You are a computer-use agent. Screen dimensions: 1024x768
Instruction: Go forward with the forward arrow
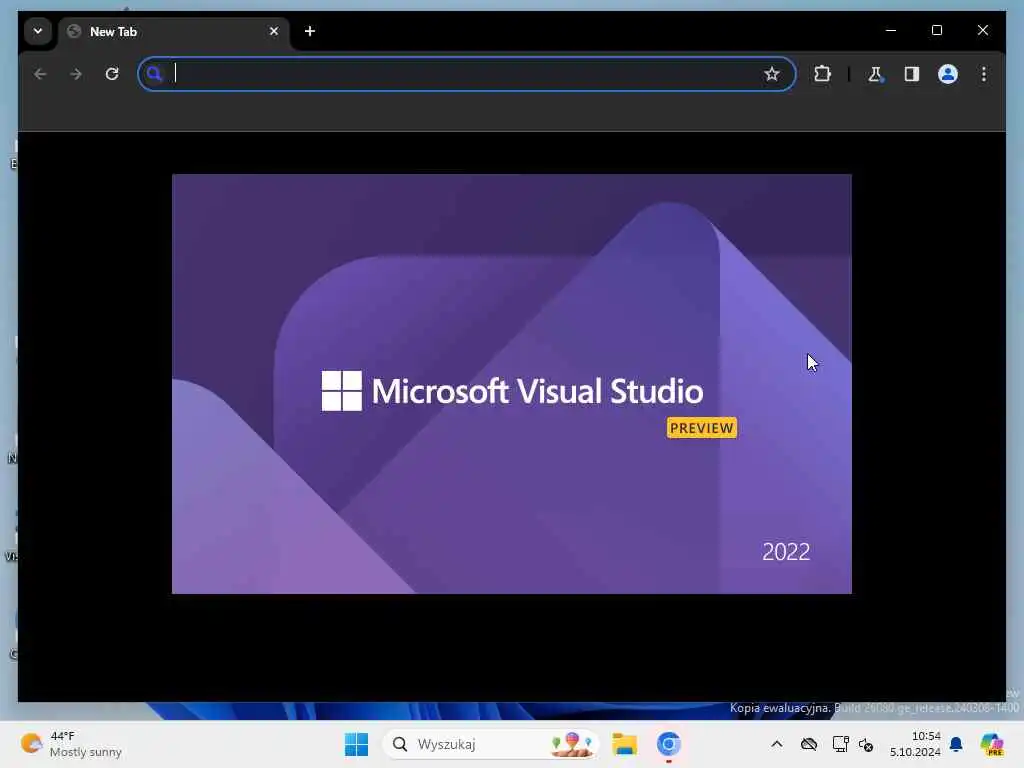[76, 74]
